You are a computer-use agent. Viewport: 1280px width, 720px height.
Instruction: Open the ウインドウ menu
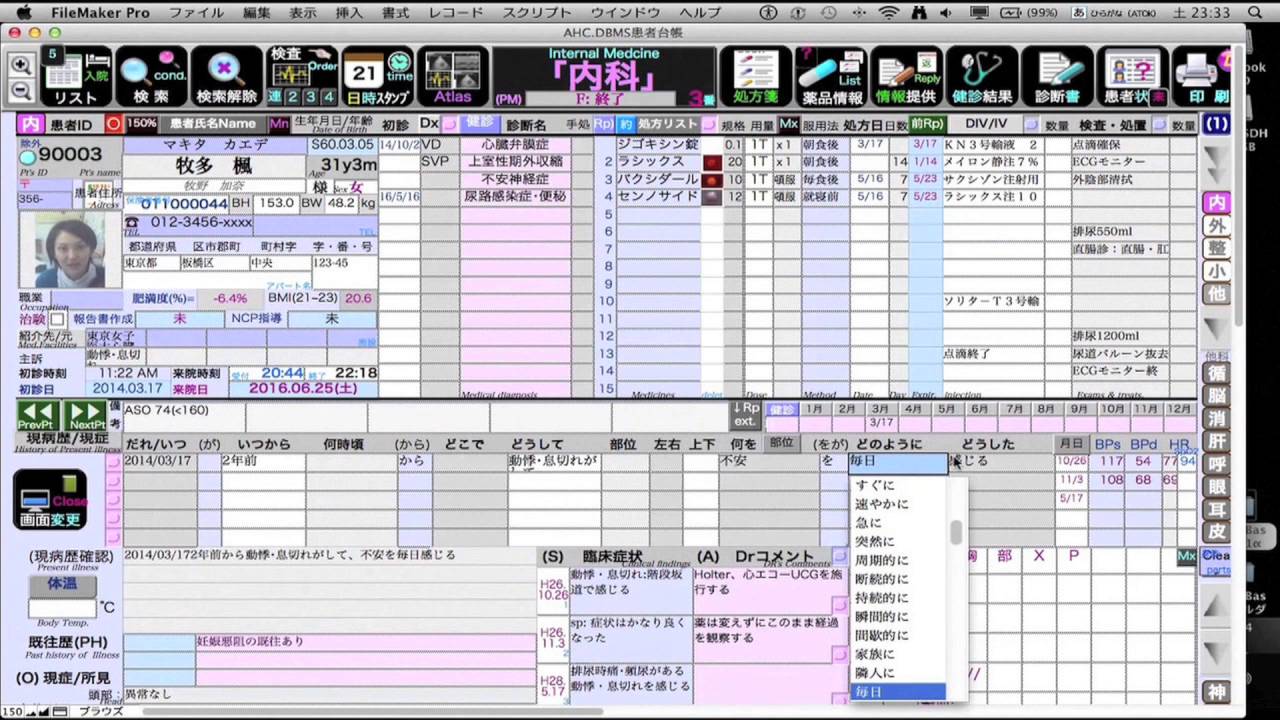point(625,12)
